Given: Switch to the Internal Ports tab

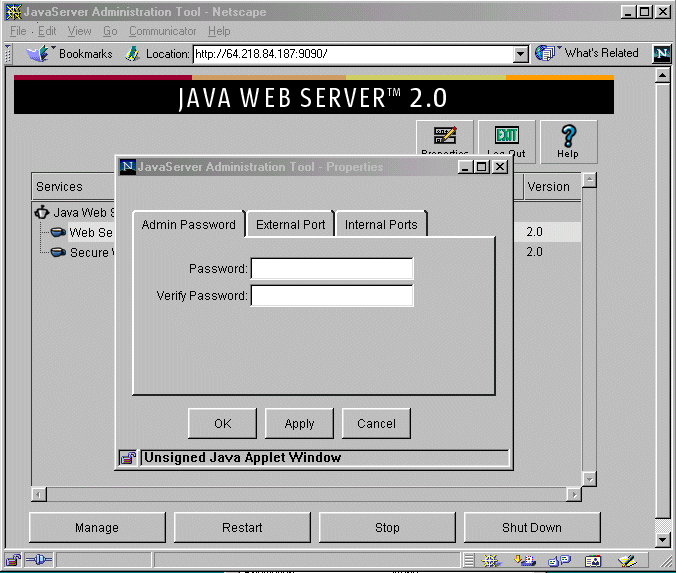Looking at the screenshot, I should [381, 225].
